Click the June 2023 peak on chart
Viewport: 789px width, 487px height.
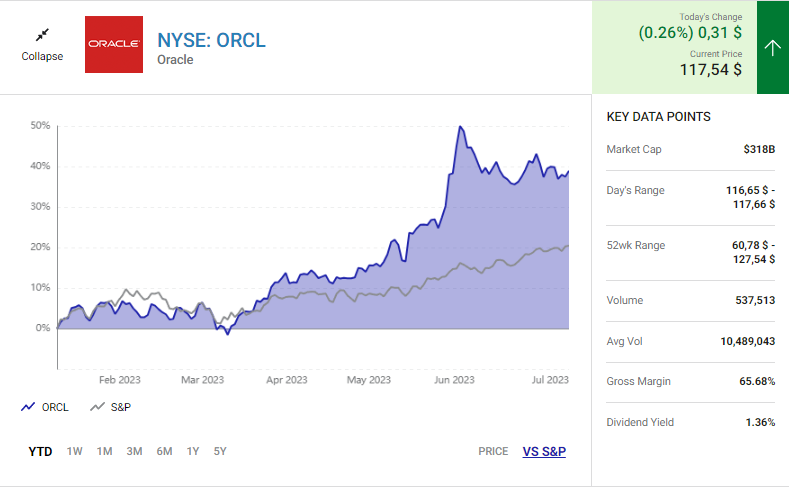tap(459, 127)
